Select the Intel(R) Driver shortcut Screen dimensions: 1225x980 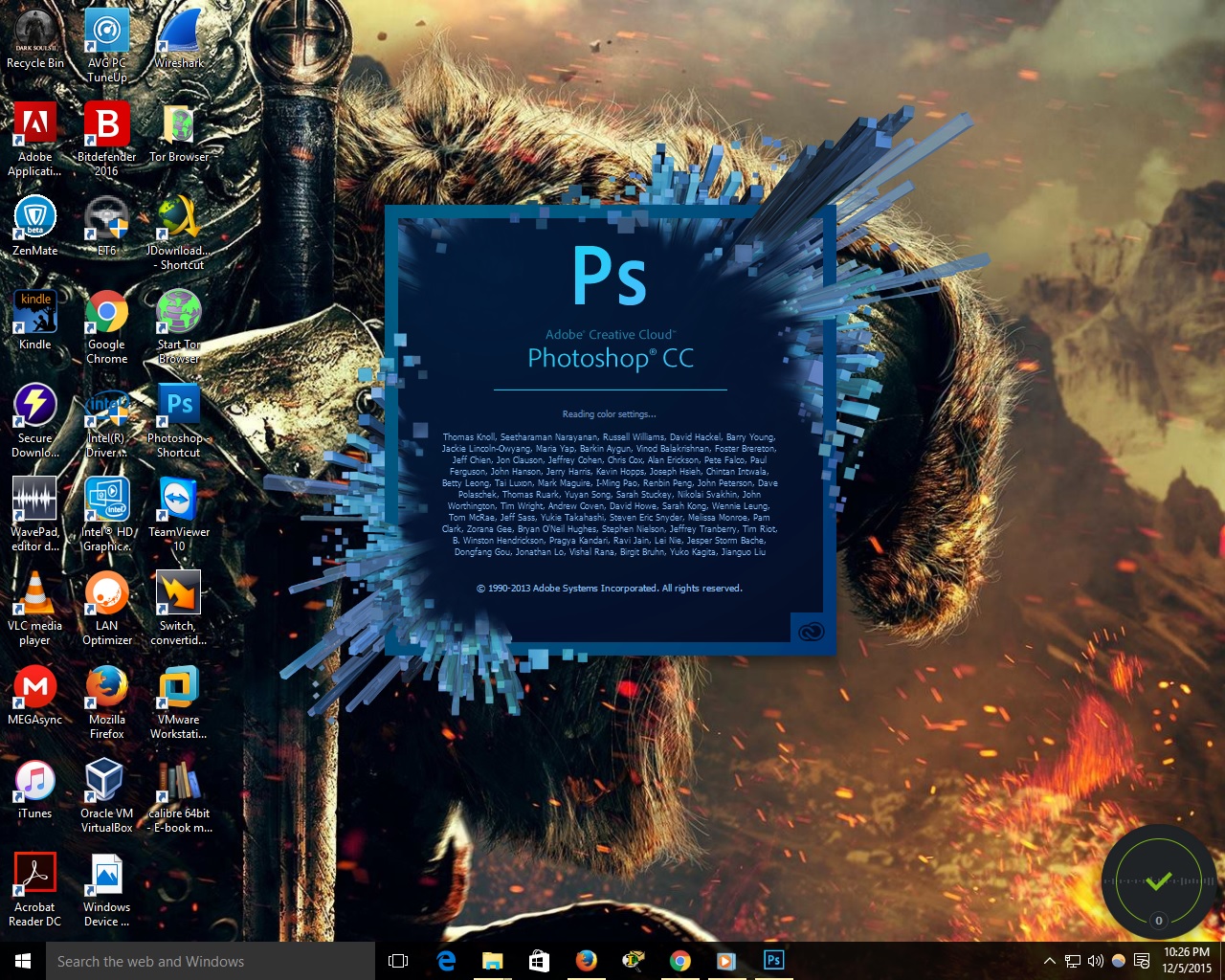tap(107, 421)
